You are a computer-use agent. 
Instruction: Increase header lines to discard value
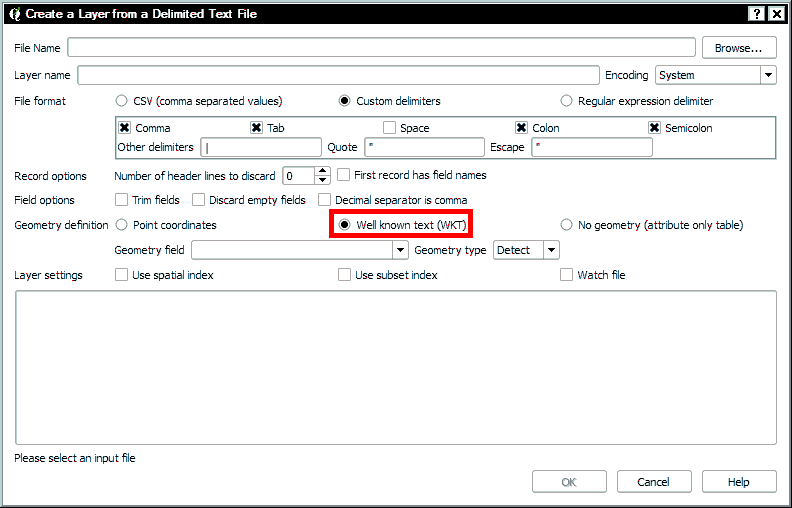(x=322, y=170)
